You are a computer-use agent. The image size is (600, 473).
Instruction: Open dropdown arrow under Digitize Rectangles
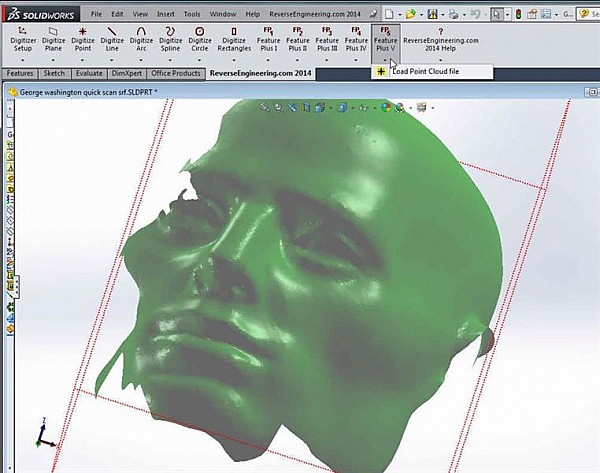tap(234, 60)
